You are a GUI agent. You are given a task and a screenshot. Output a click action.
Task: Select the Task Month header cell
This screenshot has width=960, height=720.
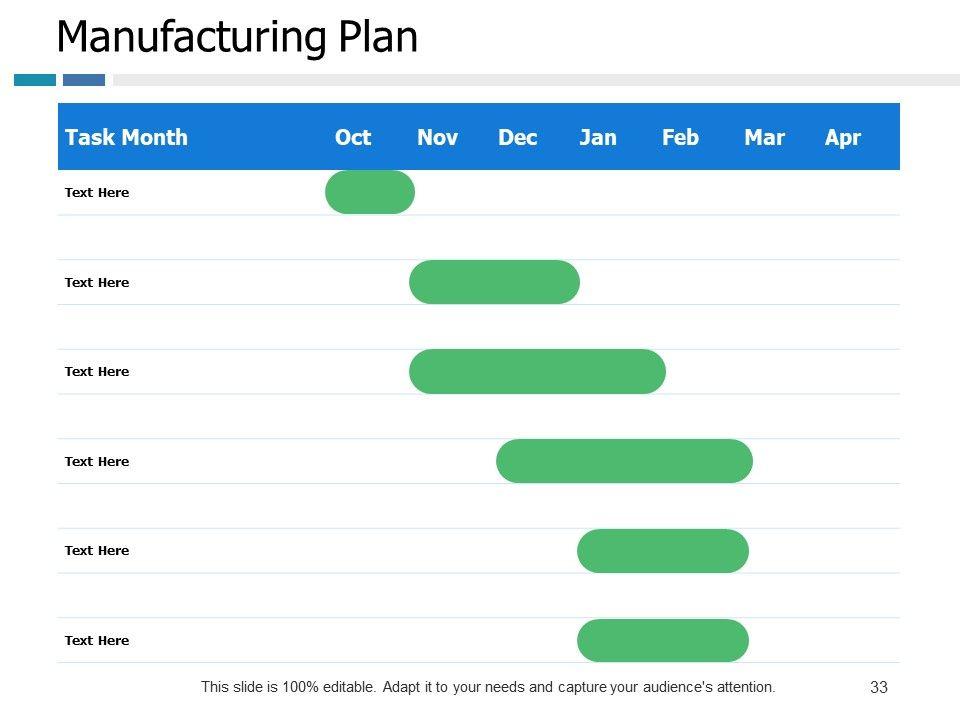[x=126, y=138]
